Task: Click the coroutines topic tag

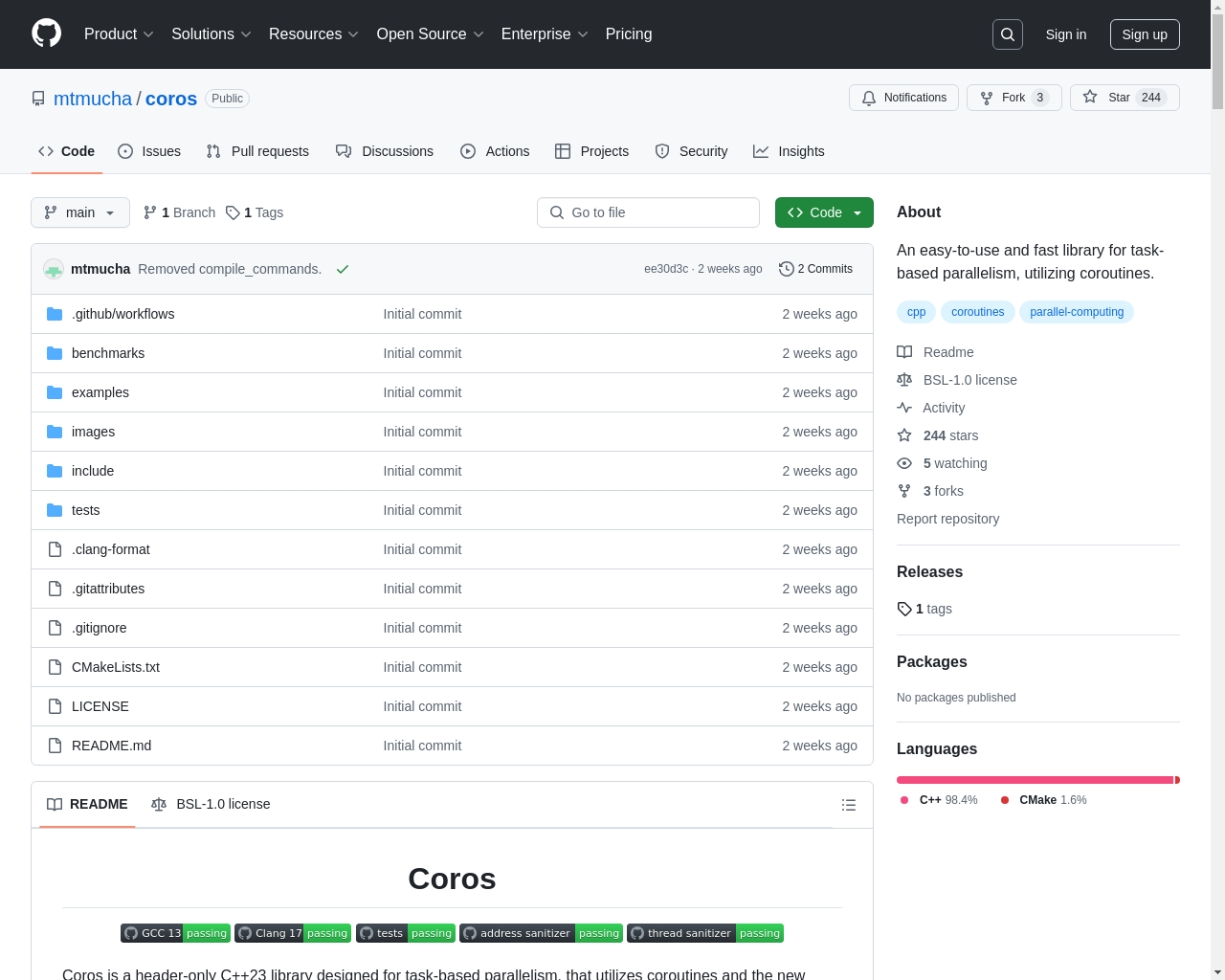Action: pos(978,312)
